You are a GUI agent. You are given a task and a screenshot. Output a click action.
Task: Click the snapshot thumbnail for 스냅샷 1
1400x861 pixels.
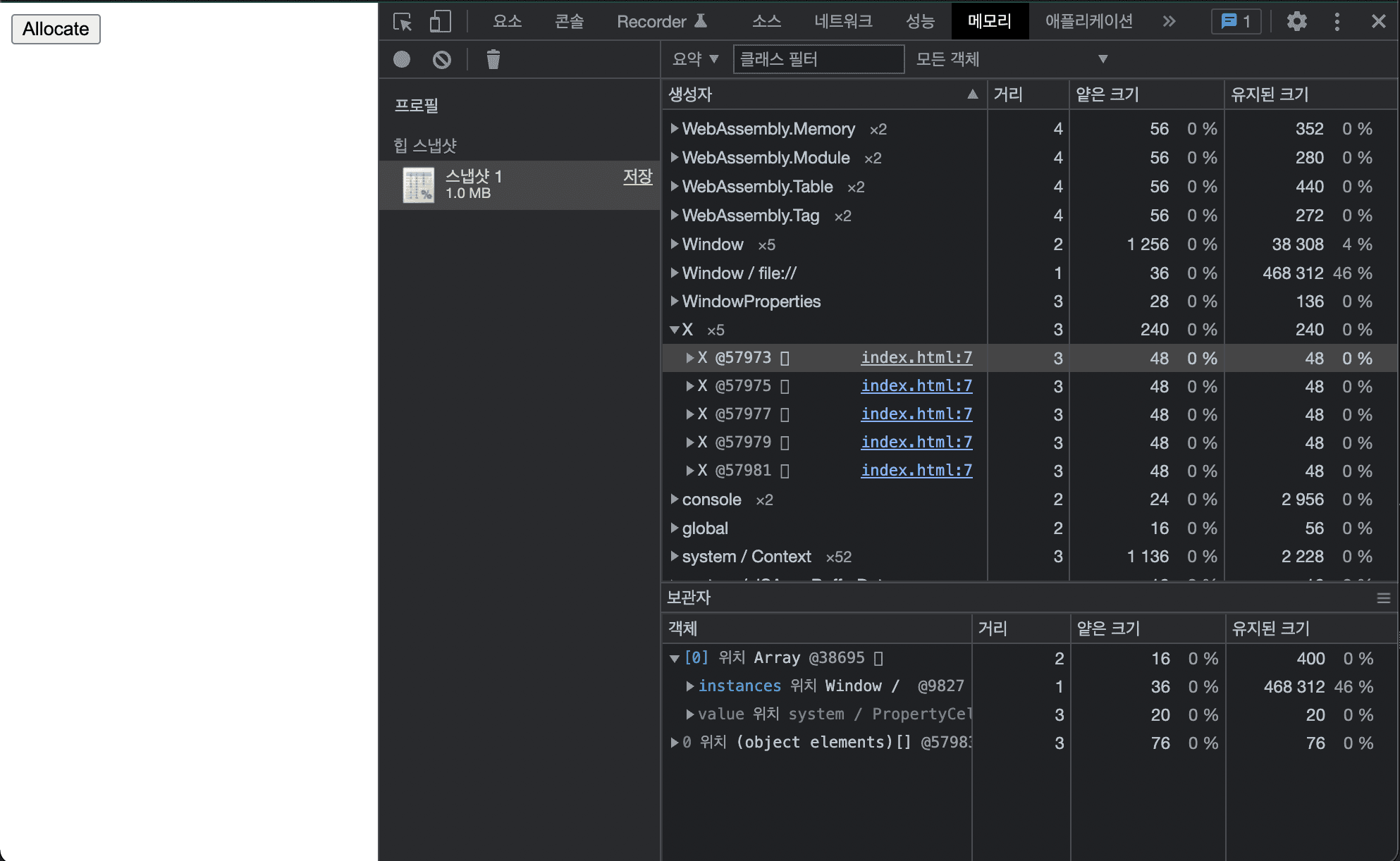click(x=418, y=185)
